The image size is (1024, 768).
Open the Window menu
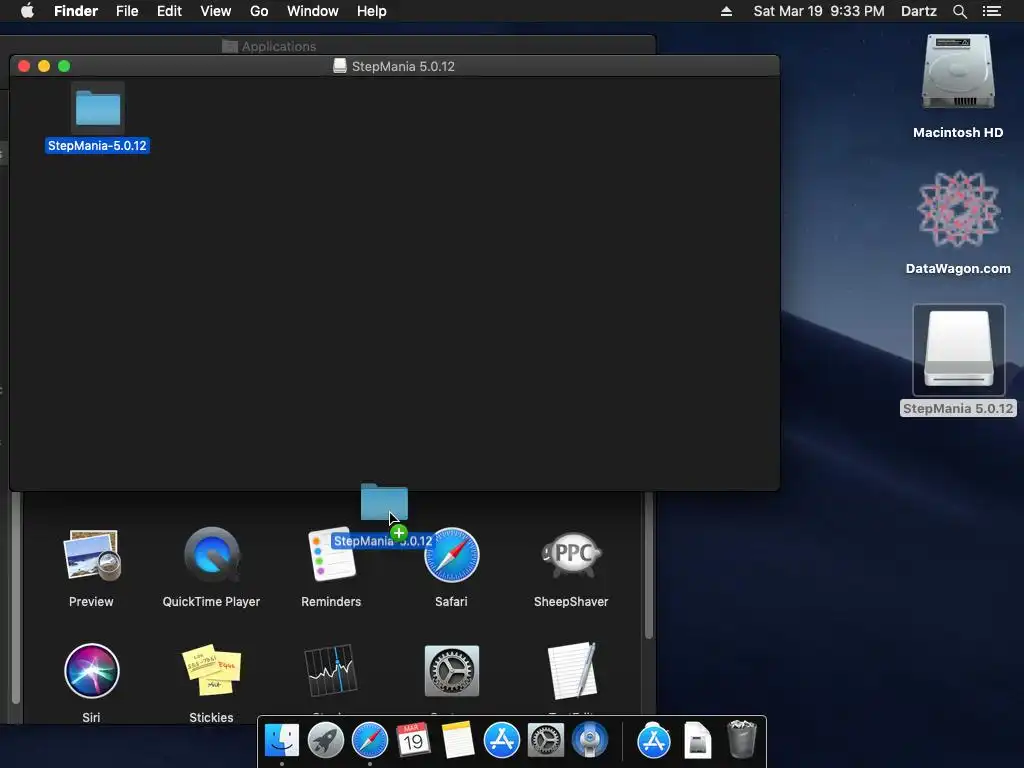[x=313, y=11]
